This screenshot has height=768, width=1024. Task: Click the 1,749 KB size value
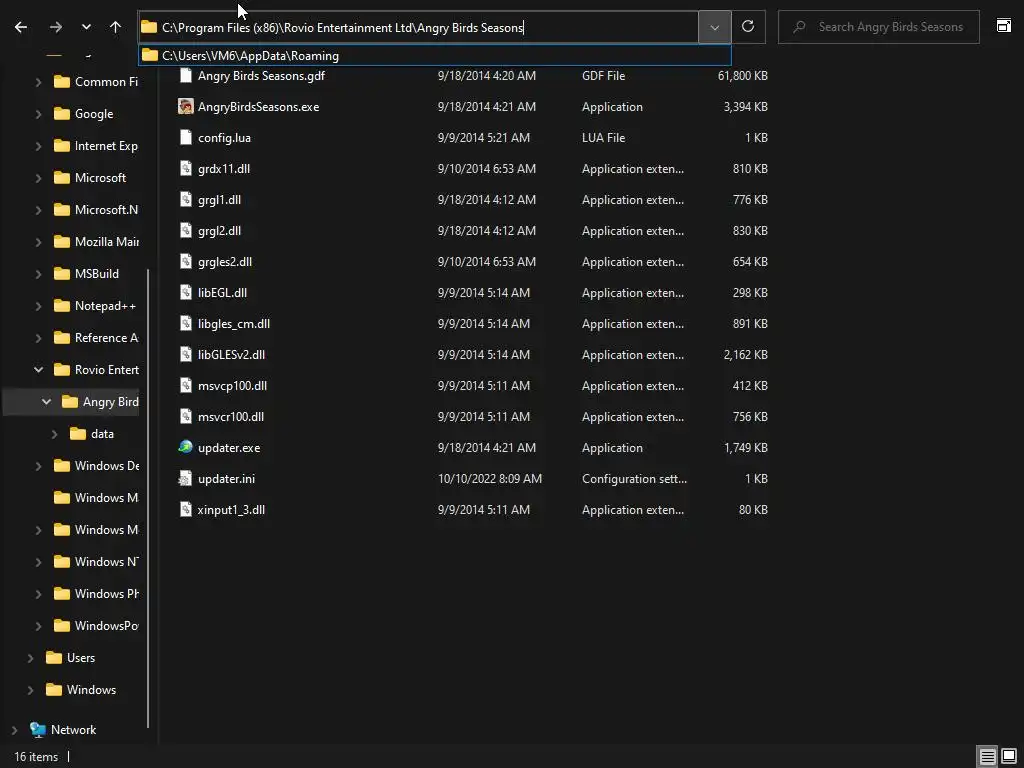(746, 448)
